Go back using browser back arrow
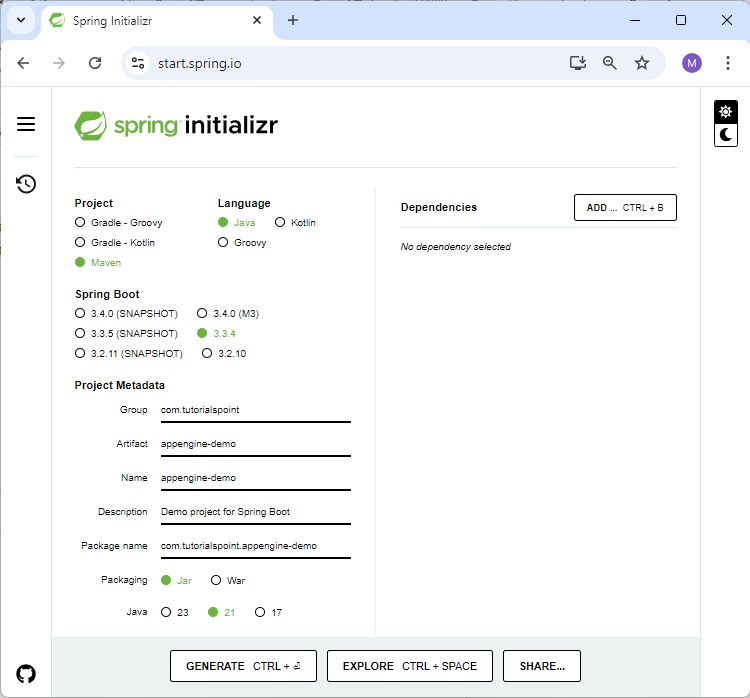The height and width of the screenshot is (698, 750). click(23, 63)
